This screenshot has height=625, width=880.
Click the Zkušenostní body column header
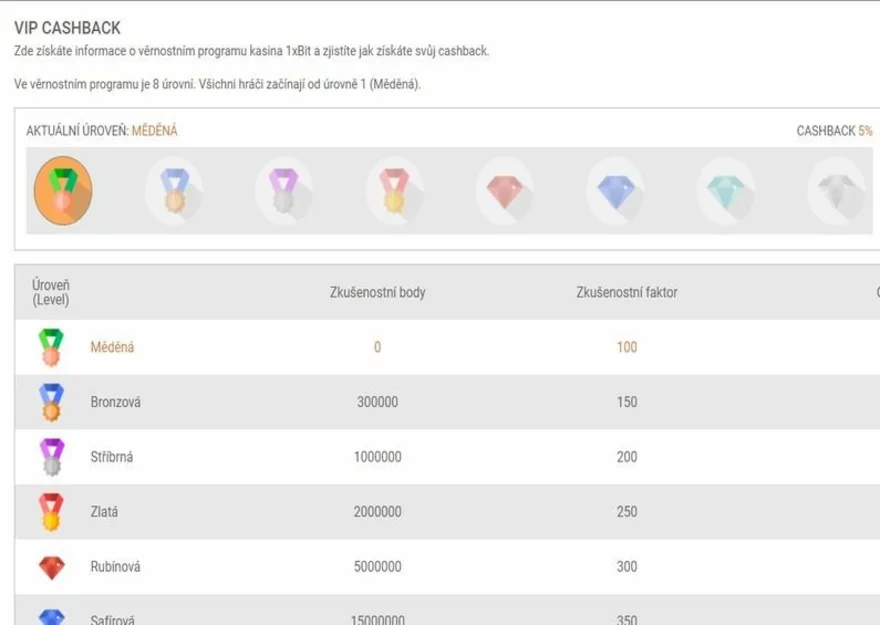(x=377, y=293)
